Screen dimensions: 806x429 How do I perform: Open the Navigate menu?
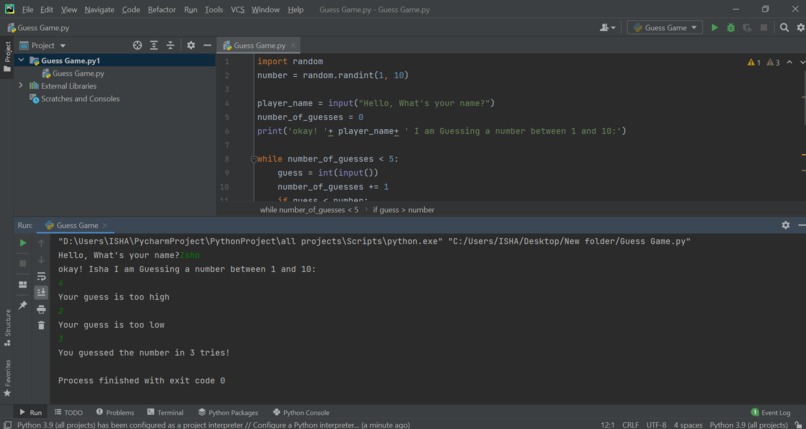[x=99, y=9]
